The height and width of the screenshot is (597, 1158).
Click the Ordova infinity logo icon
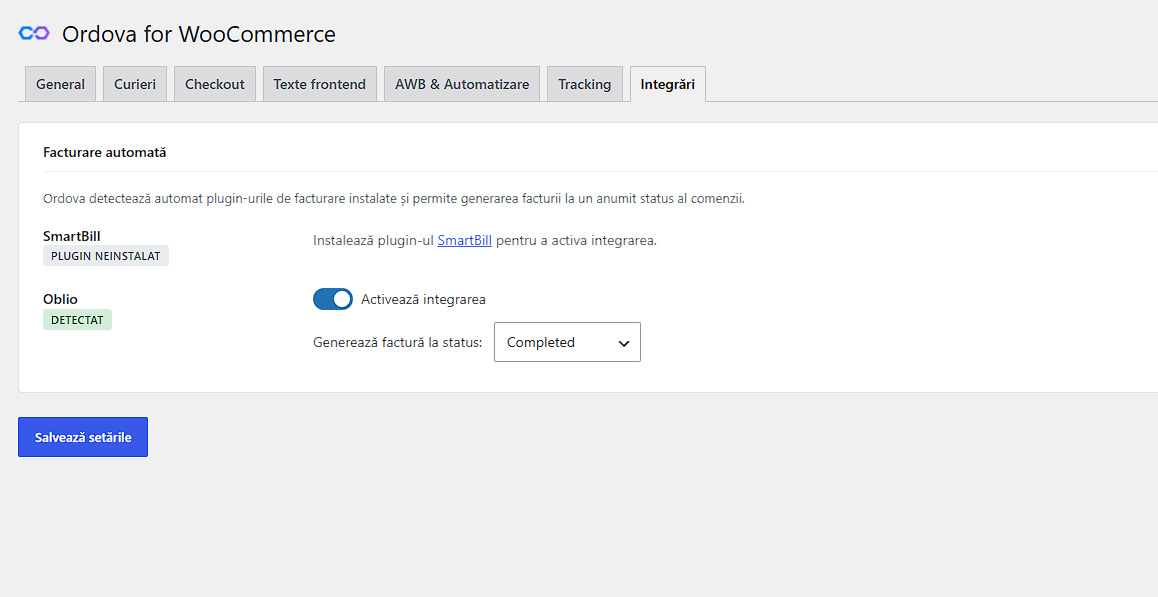(x=34, y=33)
